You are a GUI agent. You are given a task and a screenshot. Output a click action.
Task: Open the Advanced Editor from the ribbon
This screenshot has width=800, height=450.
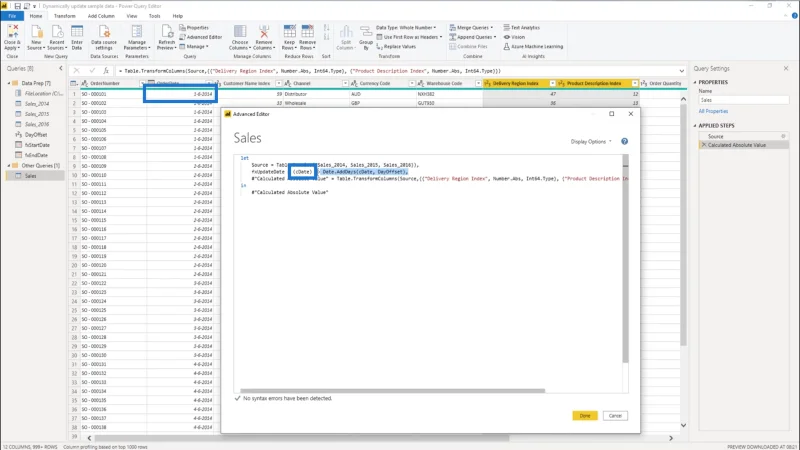click(201, 37)
